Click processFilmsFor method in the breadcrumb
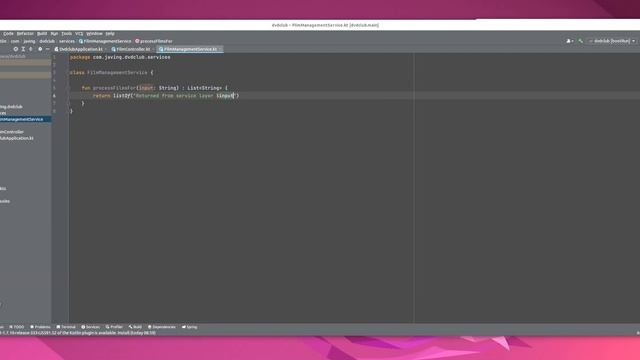Image resolution: width=640 pixels, height=360 pixels. coord(154,41)
